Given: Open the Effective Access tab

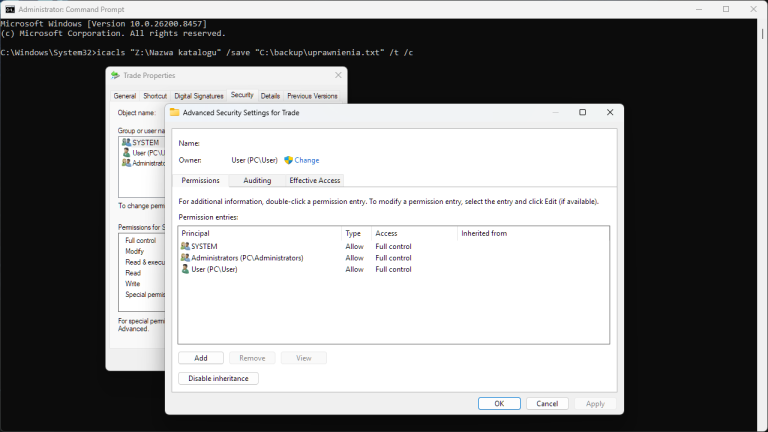Looking at the screenshot, I should (x=314, y=180).
